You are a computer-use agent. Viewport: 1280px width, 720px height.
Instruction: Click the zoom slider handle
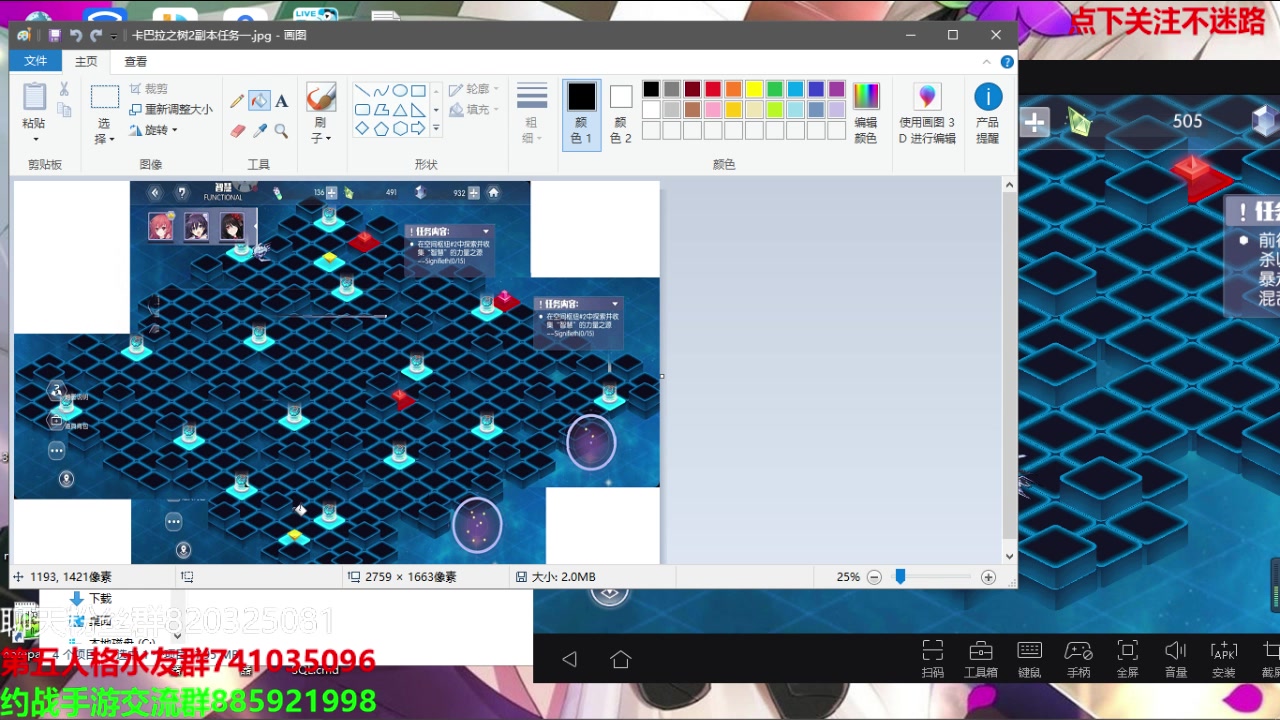pos(900,577)
